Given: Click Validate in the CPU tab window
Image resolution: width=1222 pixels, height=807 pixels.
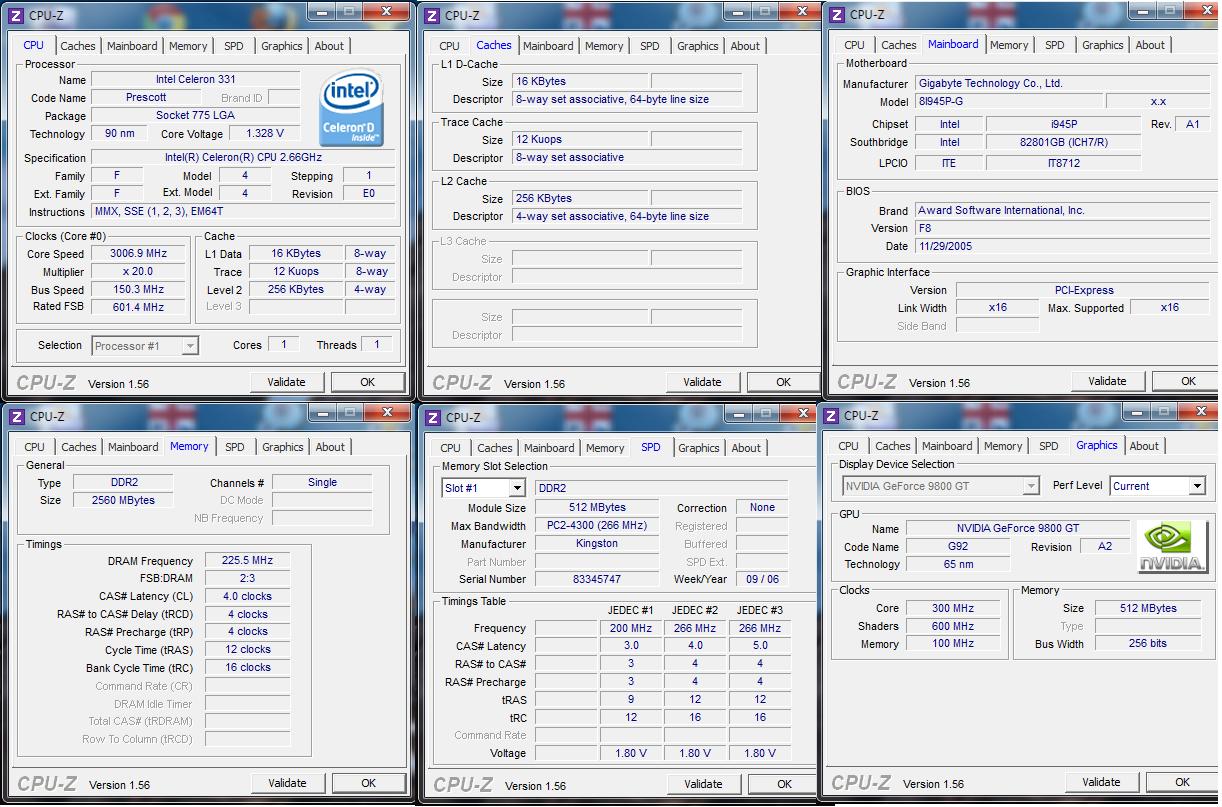Looking at the screenshot, I should click(x=286, y=382).
